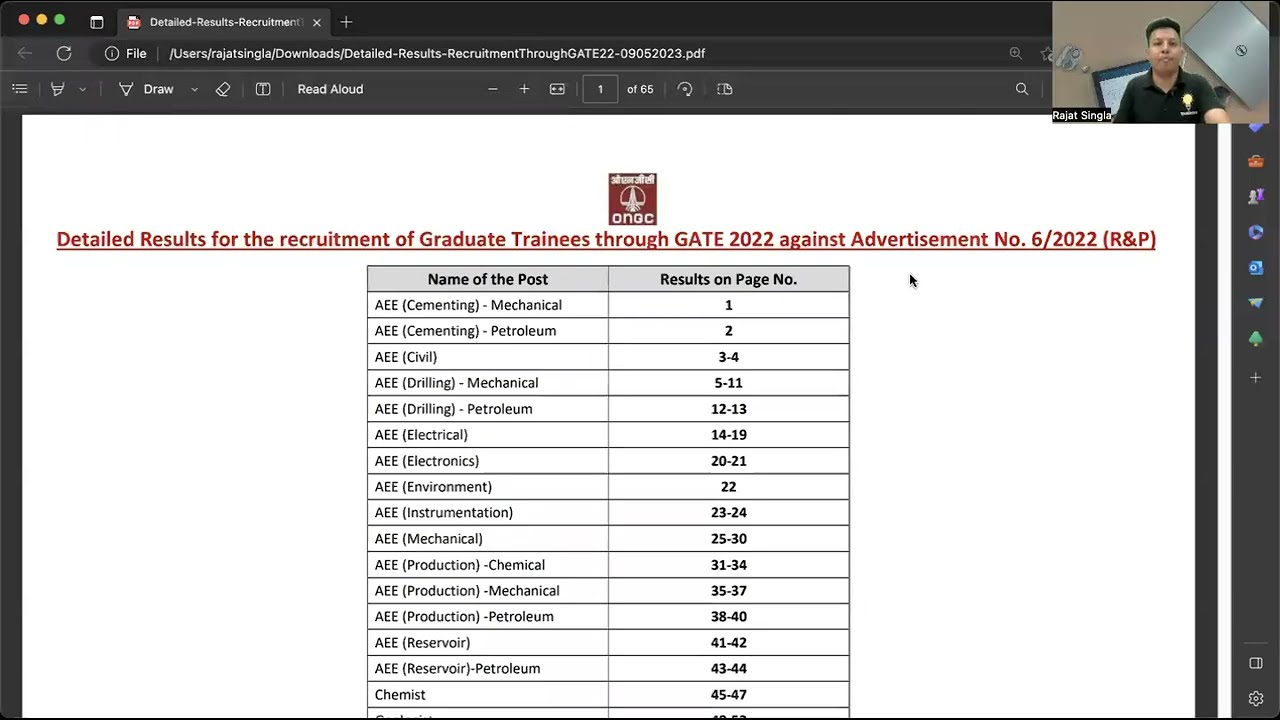Click the 'AEE (Cementing) - Mechanical' row
This screenshot has height=720, width=1280.
click(x=608, y=305)
